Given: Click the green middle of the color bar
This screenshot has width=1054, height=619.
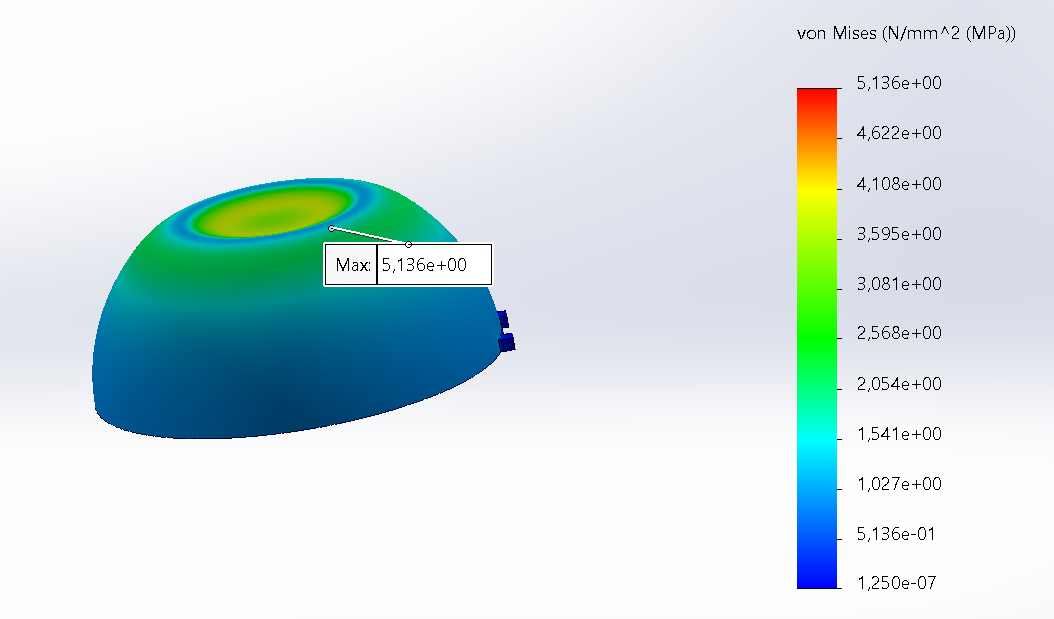Looking at the screenshot, I should pos(817,335).
